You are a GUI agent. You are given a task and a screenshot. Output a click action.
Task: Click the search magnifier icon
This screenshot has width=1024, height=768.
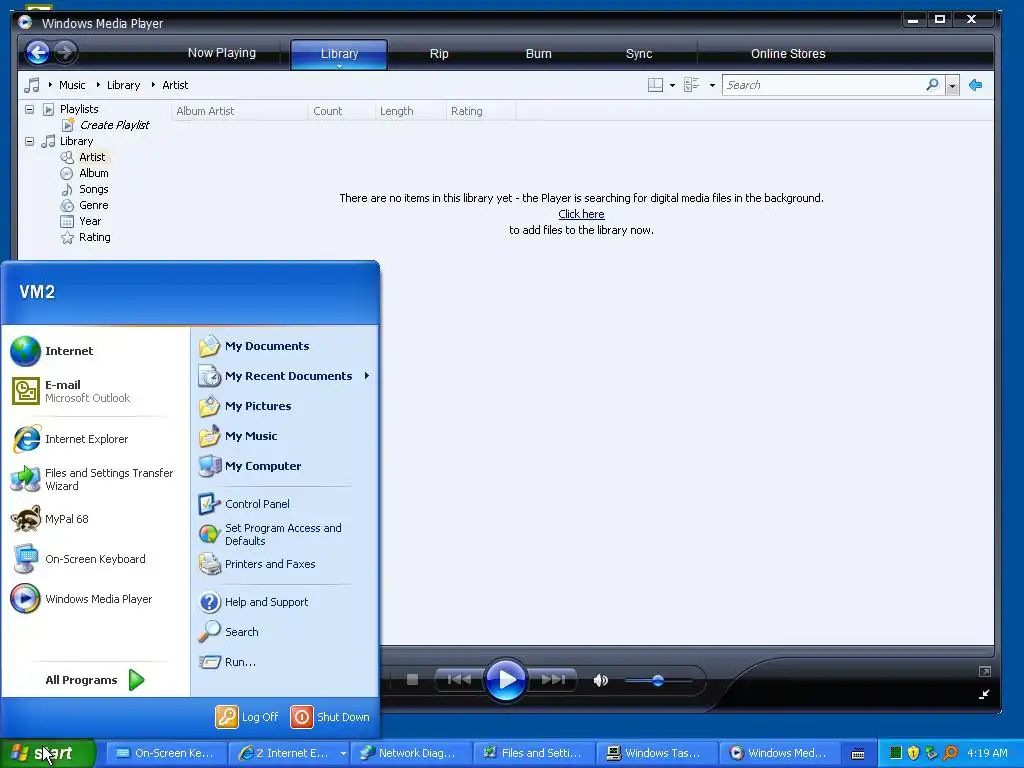[933, 85]
